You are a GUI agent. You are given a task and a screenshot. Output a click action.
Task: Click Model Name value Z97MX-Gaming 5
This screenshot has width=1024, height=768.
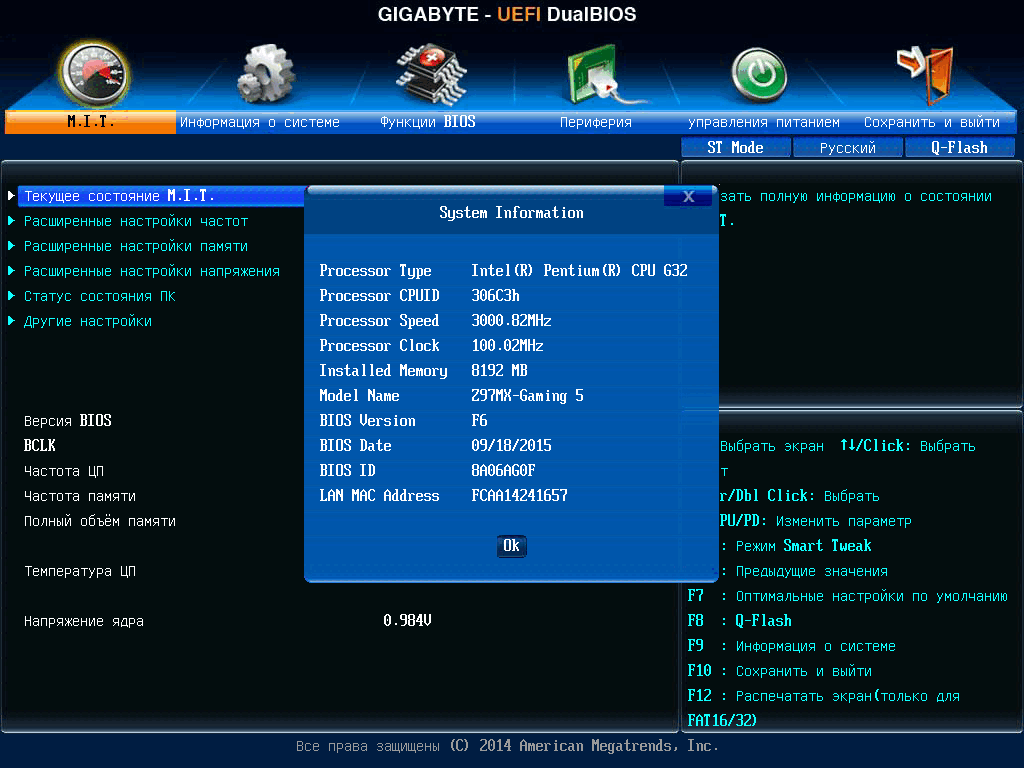(527, 396)
